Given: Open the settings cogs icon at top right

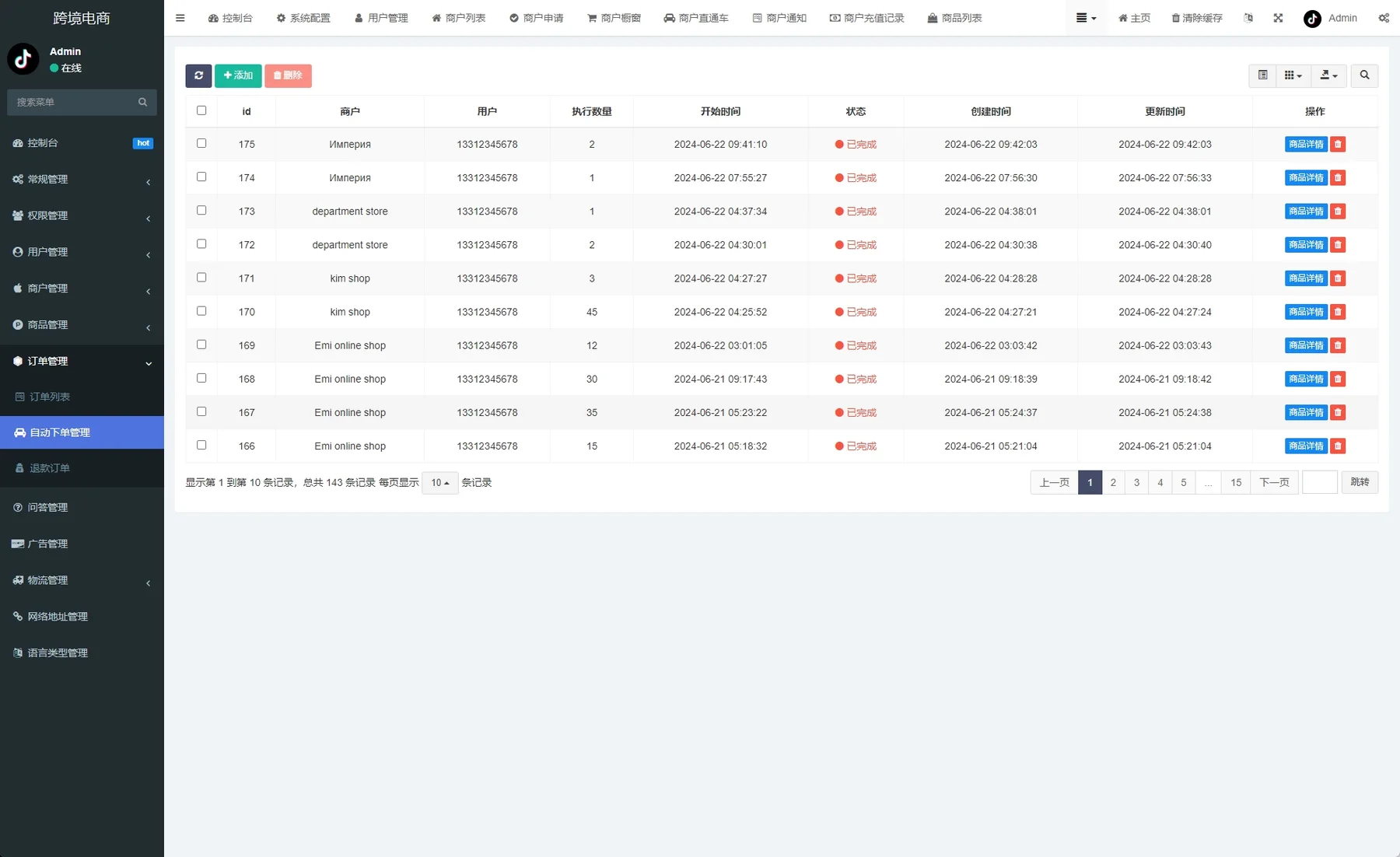Looking at the screenshot, I should (x=1384, y=18).
